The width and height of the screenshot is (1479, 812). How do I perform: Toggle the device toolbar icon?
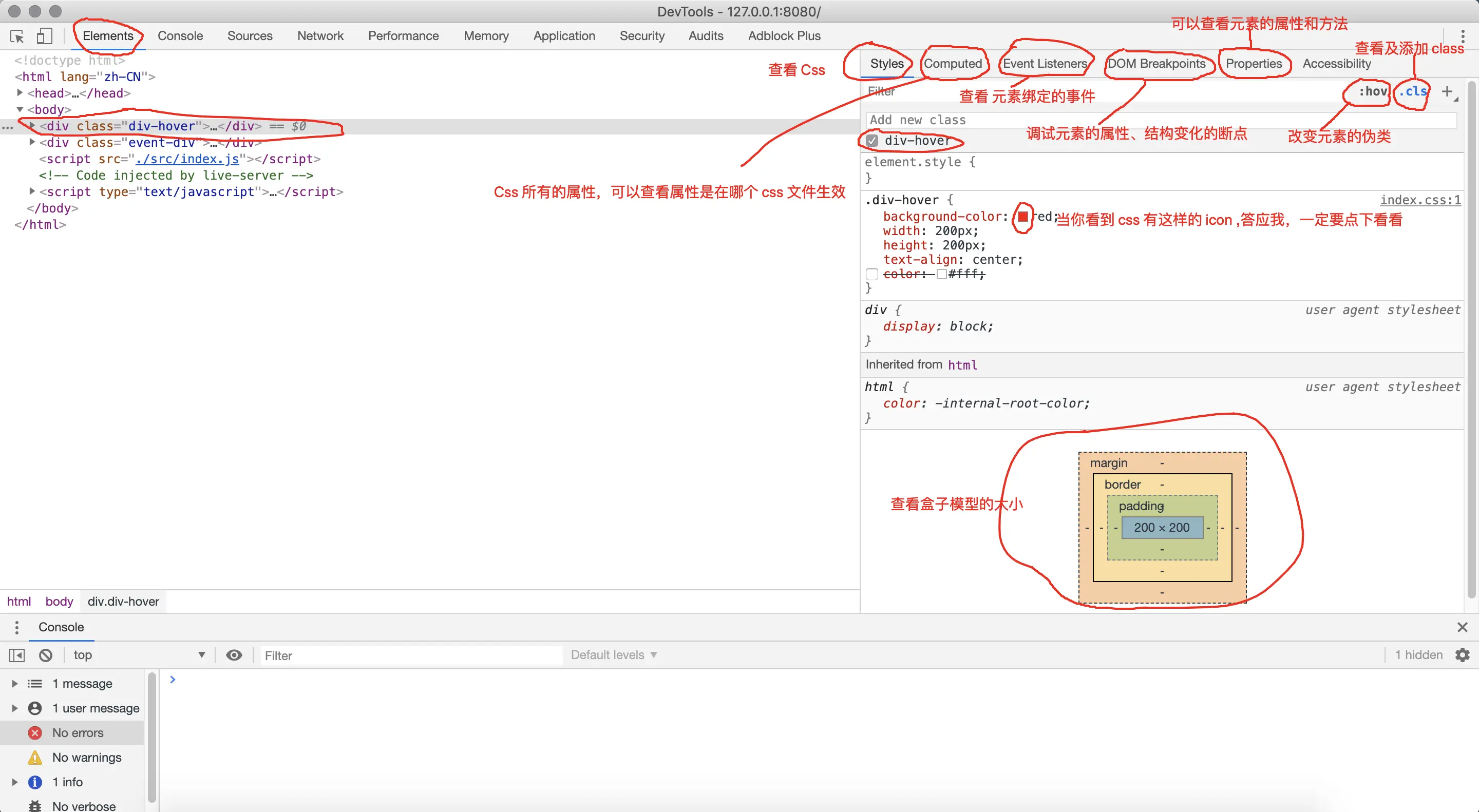click(44, 36)
